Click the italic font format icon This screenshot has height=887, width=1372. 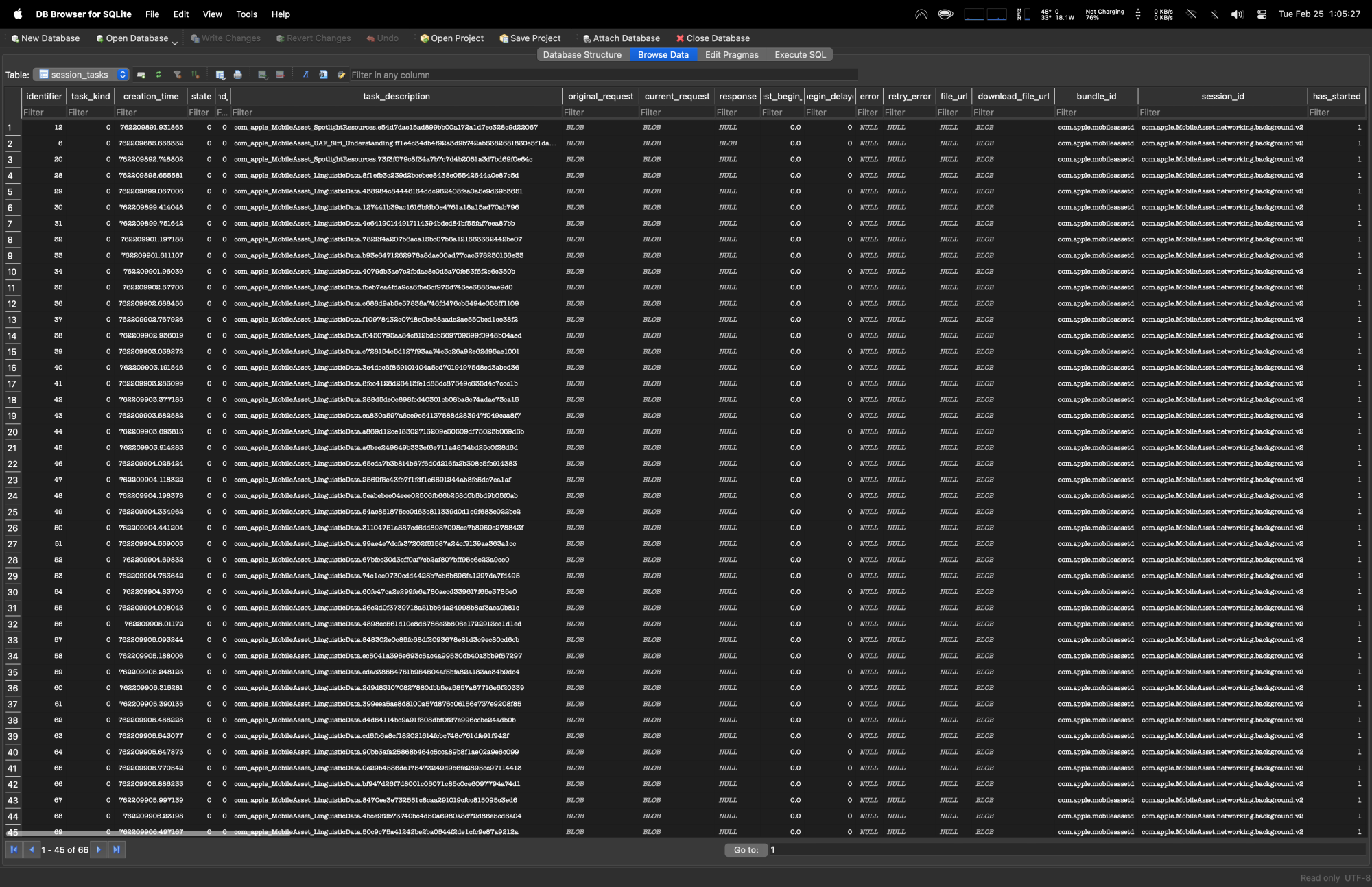[305, 75]
